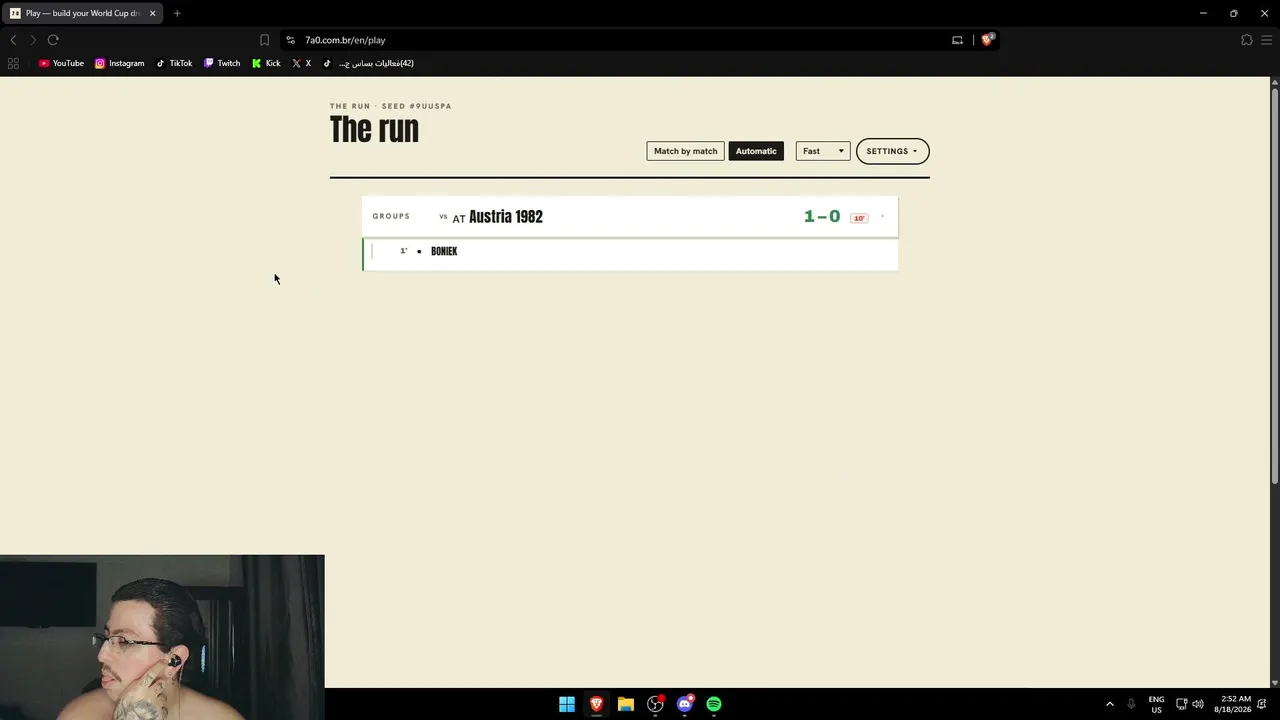Open Spotify from taskbar
1280x720 pixels.
pos(714,704)
